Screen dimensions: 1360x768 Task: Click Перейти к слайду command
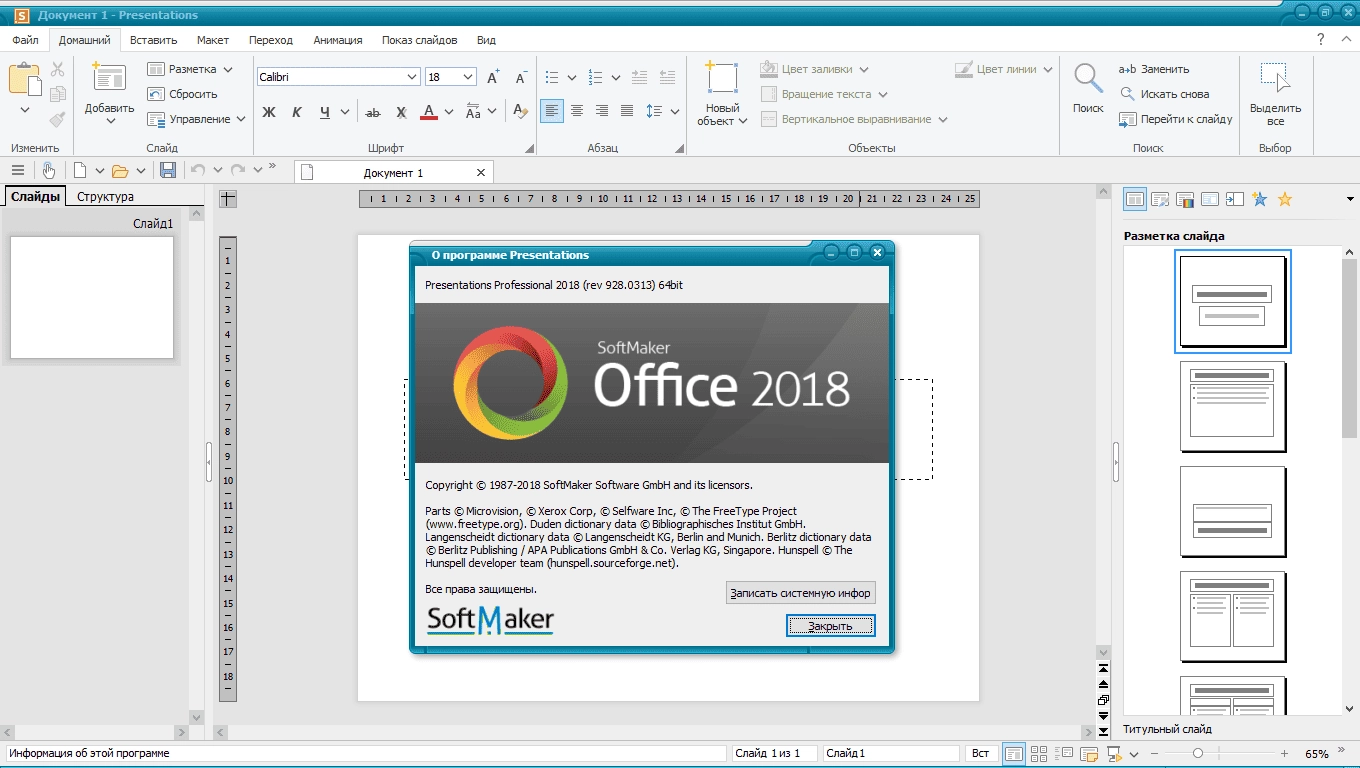pyautogui.click(x=1175, y=119)
